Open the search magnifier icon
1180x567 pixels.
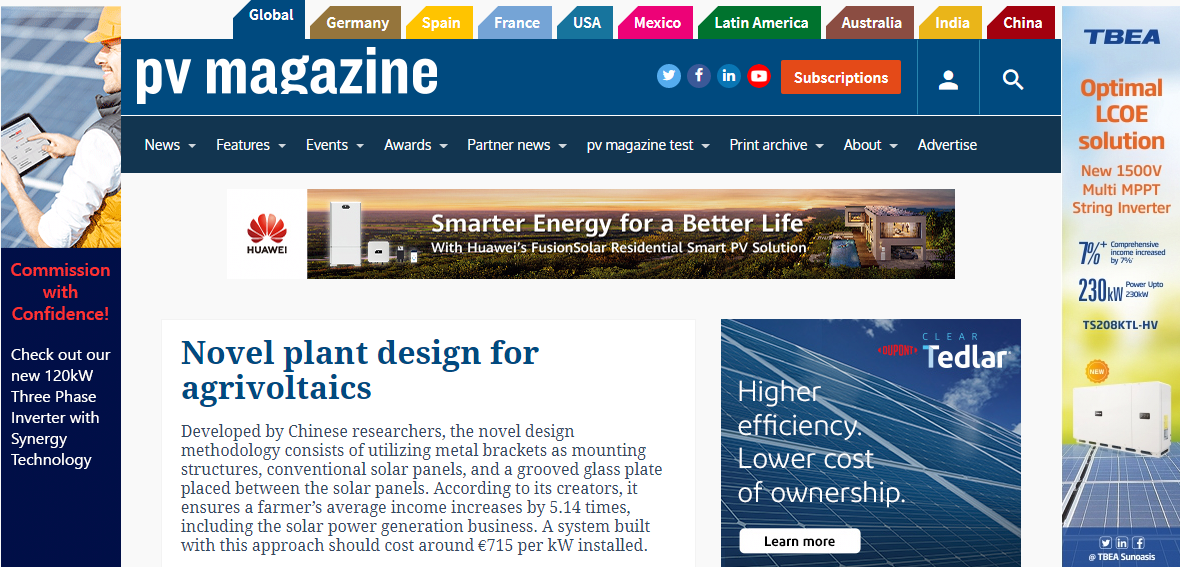[1013, 78]
